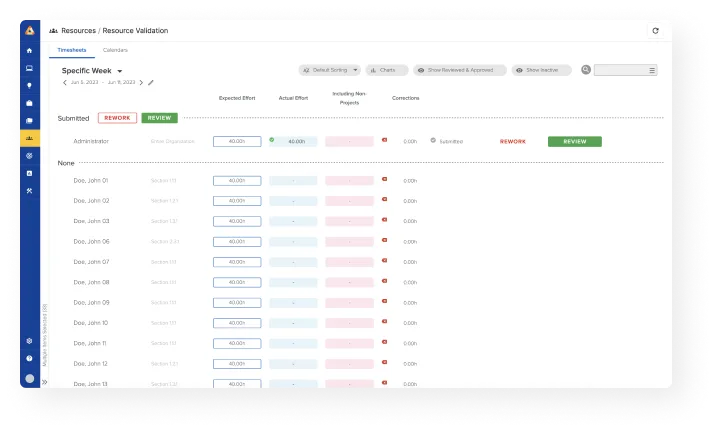Viewport: 716px width, 432px height.
Task: Go to the next week arrow
Action: click(141, 83)
